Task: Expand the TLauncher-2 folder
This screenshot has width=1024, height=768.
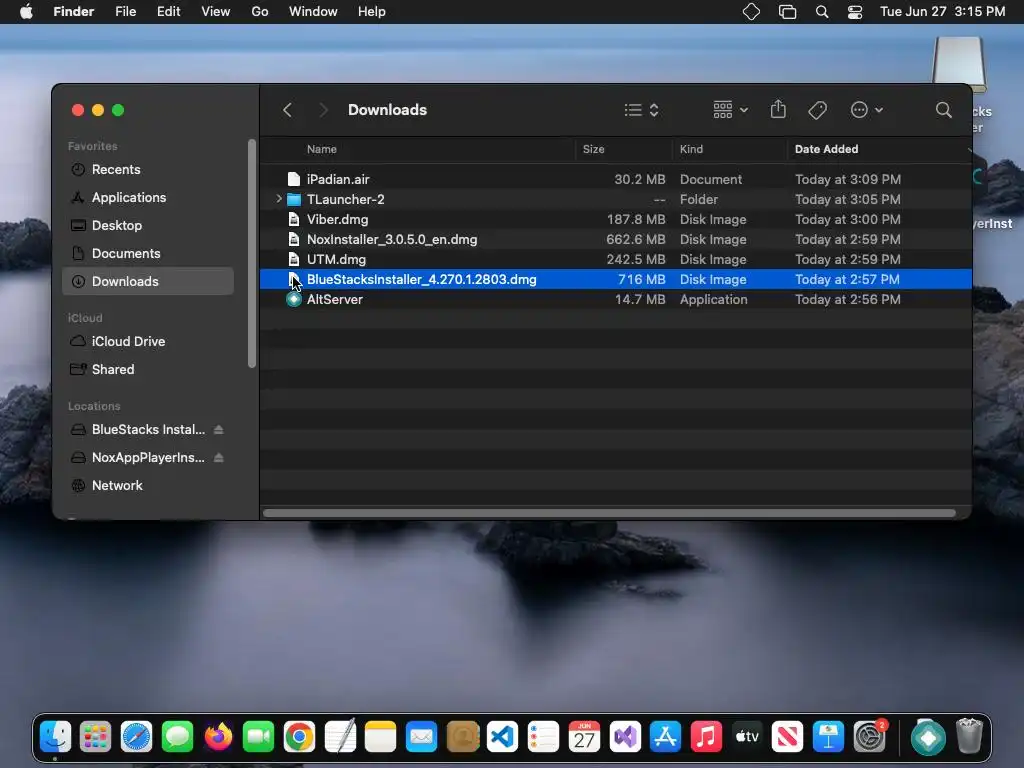Action: 279,199
